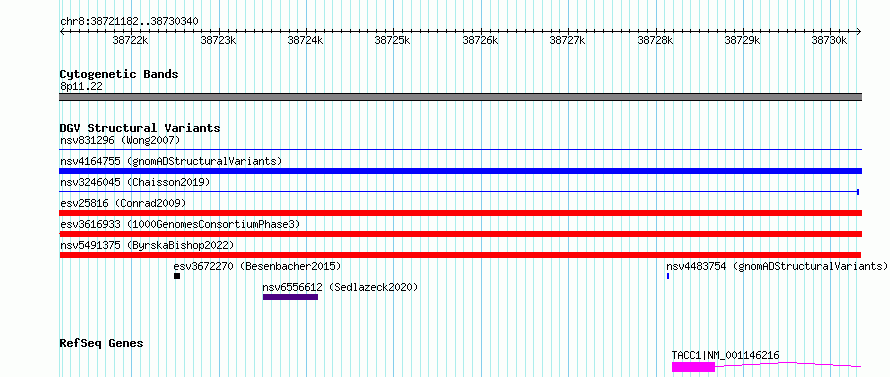890x377 pixels.
Task: Click the tiny blue nsv4483754 variant marker
Action: 668,276
